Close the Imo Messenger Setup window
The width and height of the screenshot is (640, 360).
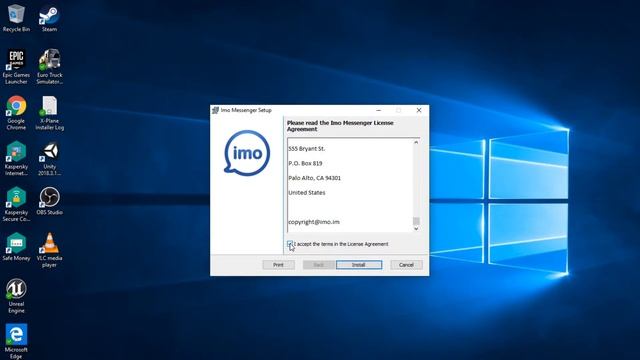click(419, 110)
